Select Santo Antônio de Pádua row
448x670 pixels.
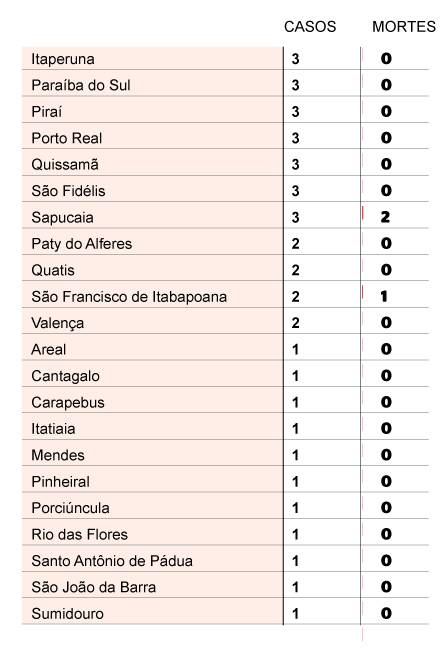(225, 561)
